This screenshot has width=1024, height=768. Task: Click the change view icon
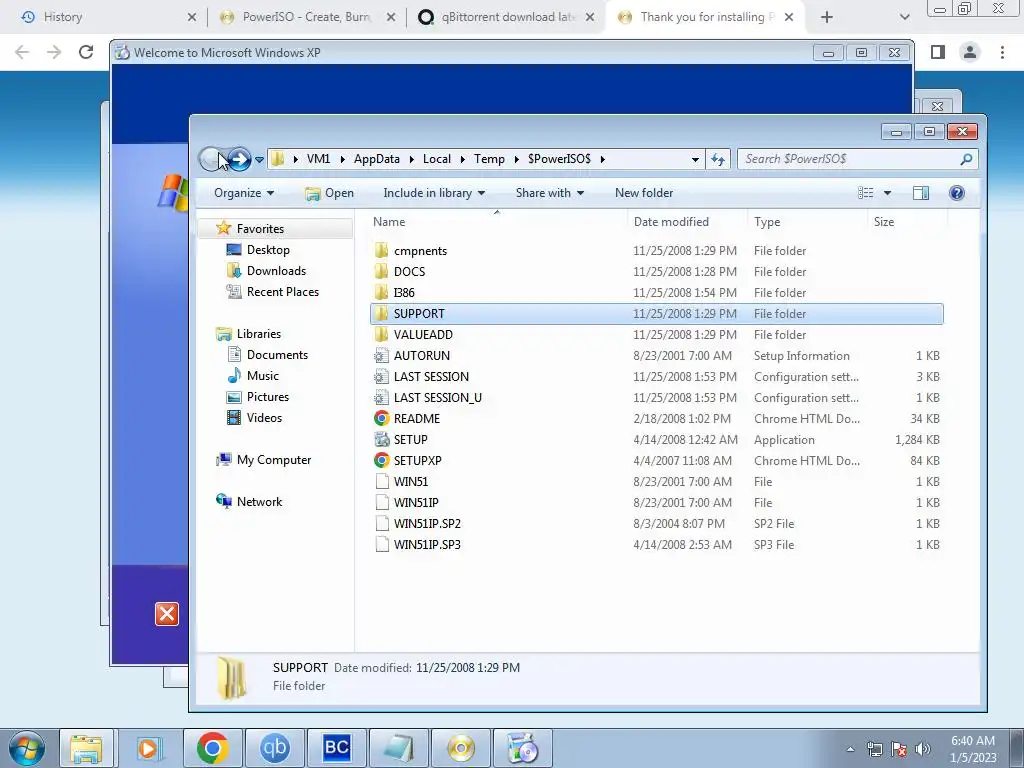click(865, 193)
